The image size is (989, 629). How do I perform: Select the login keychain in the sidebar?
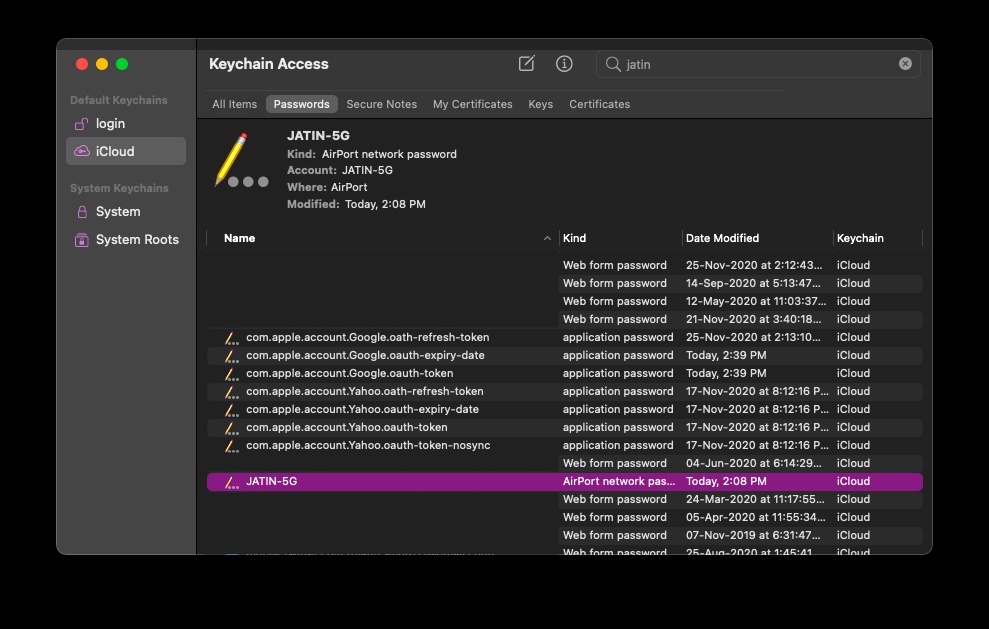(110, 124)
